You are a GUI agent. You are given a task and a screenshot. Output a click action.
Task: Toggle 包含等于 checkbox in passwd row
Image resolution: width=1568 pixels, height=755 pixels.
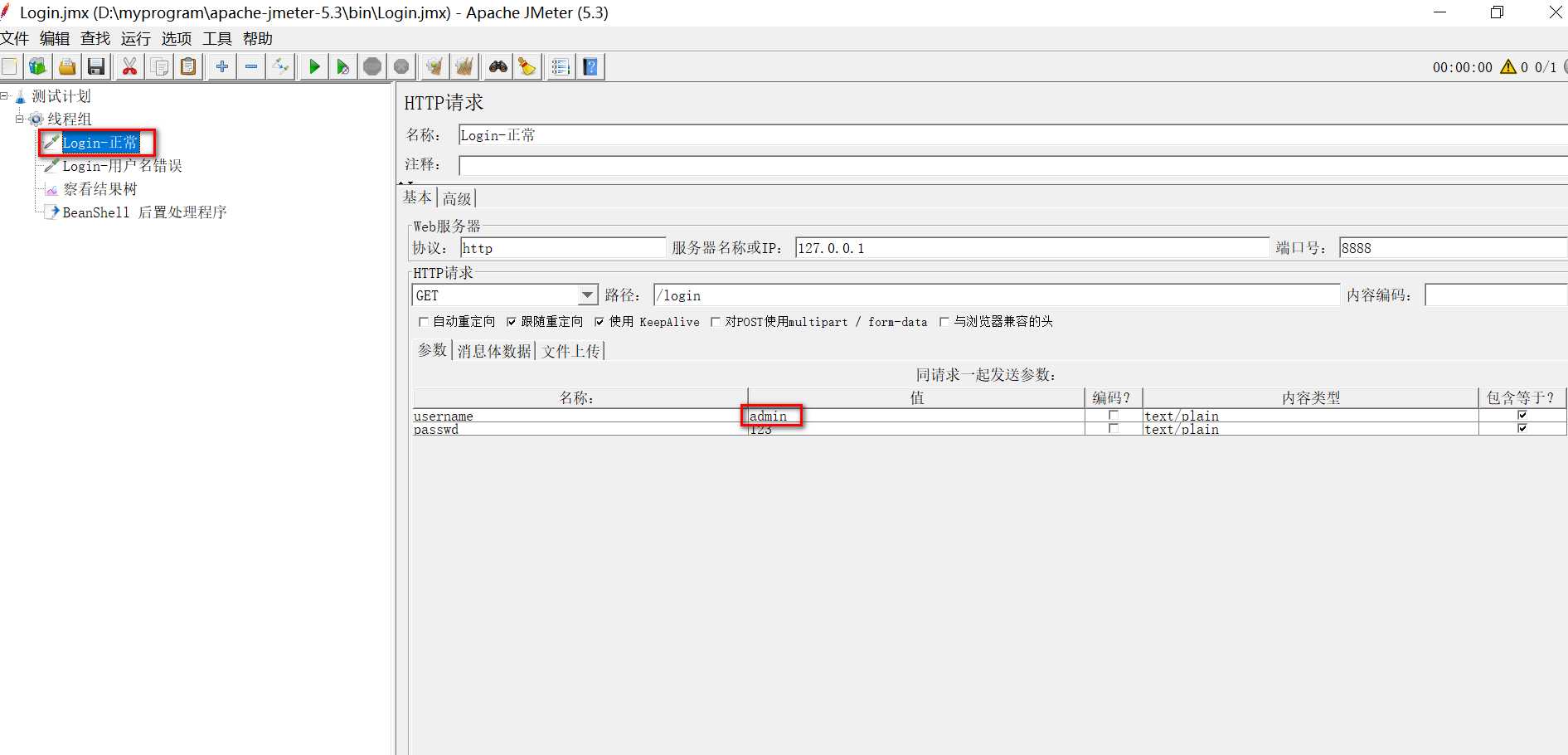pyautogui.click(x=1522, y=428)
